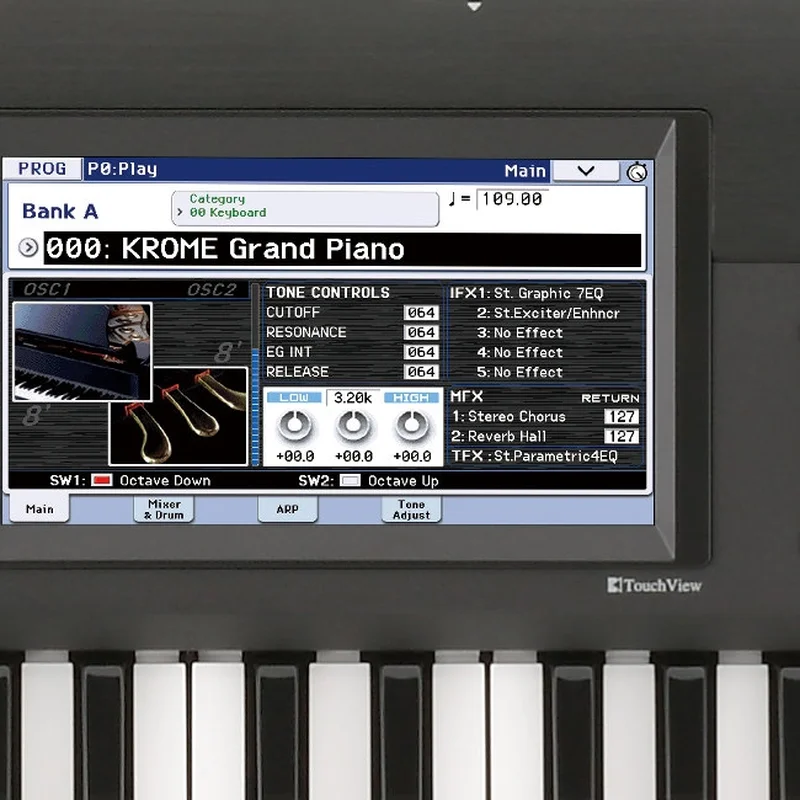Switch to the Mixer & Drum tab

[x=162, y=510]
